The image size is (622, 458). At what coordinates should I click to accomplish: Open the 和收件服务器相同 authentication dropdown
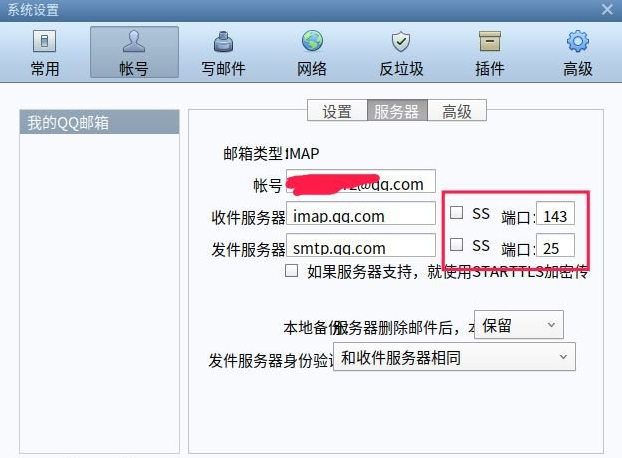(454, 357)
